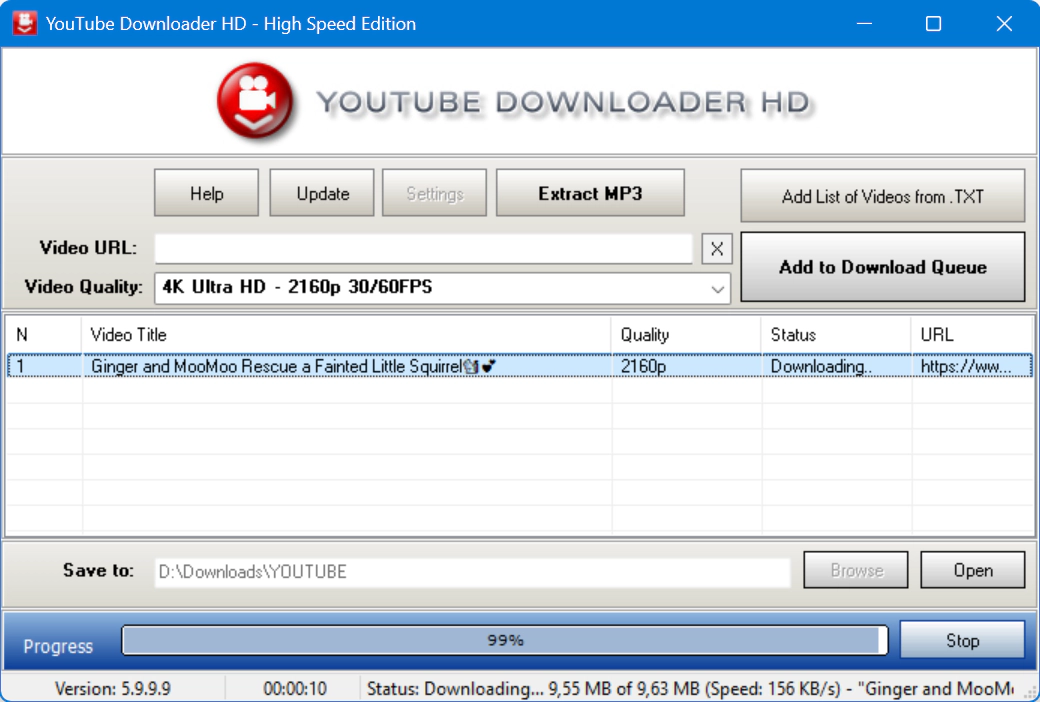Stop the current download
Image resolution: width=1040 pixels, height=702 pixels.
point(962,640)
